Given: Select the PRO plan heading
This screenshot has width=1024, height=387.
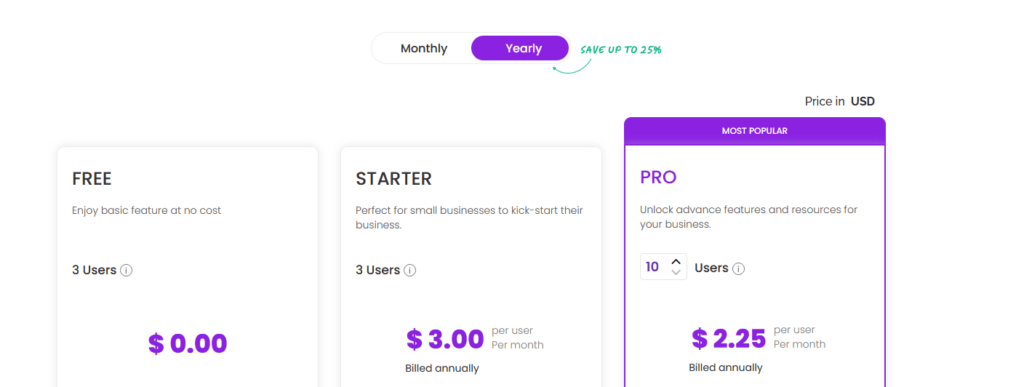Looking at the screenshot, I should point(658,178).
